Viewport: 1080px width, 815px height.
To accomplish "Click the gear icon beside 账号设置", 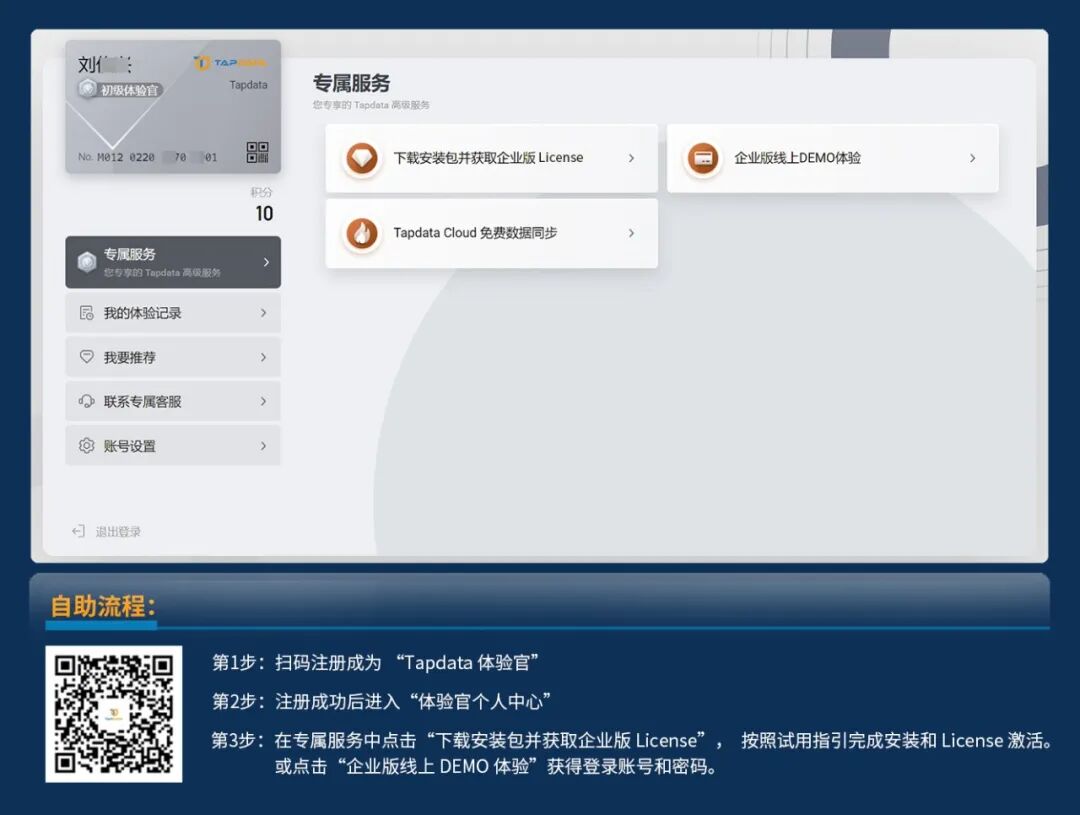I will (x=88, y=445).
